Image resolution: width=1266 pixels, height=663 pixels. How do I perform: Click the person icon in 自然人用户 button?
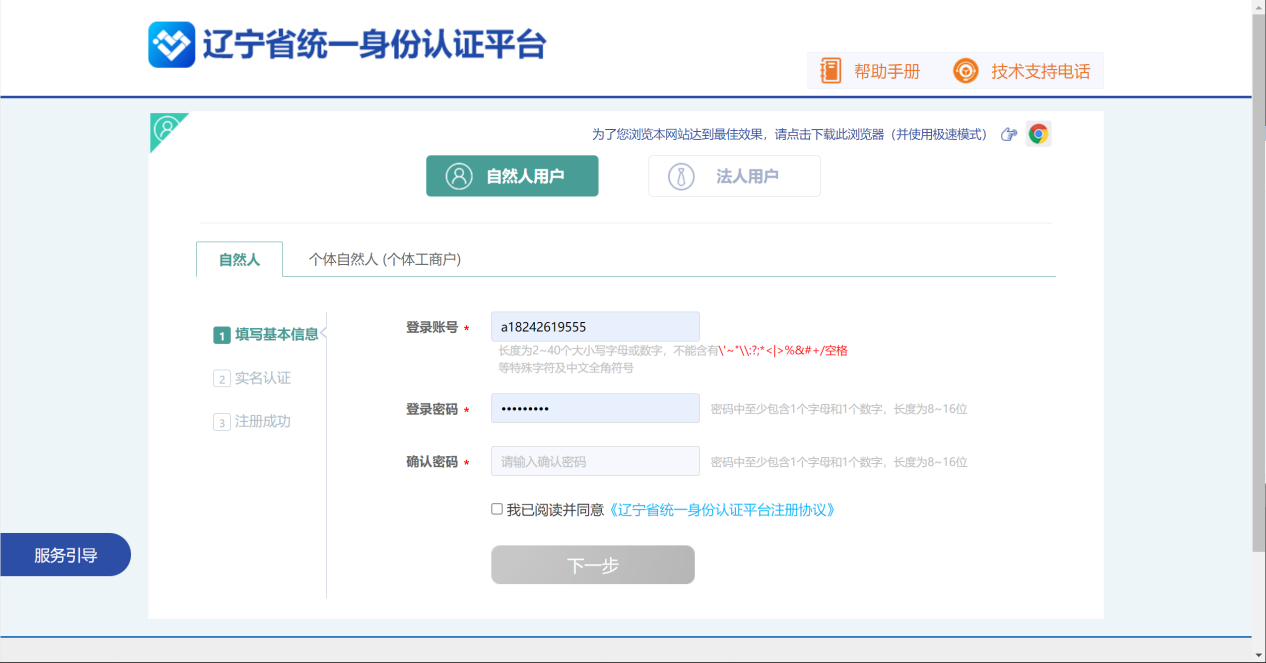(459, 176)
